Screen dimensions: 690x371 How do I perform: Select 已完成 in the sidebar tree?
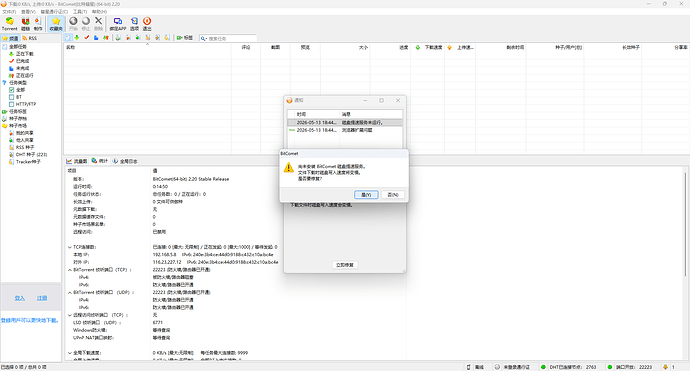22,61
